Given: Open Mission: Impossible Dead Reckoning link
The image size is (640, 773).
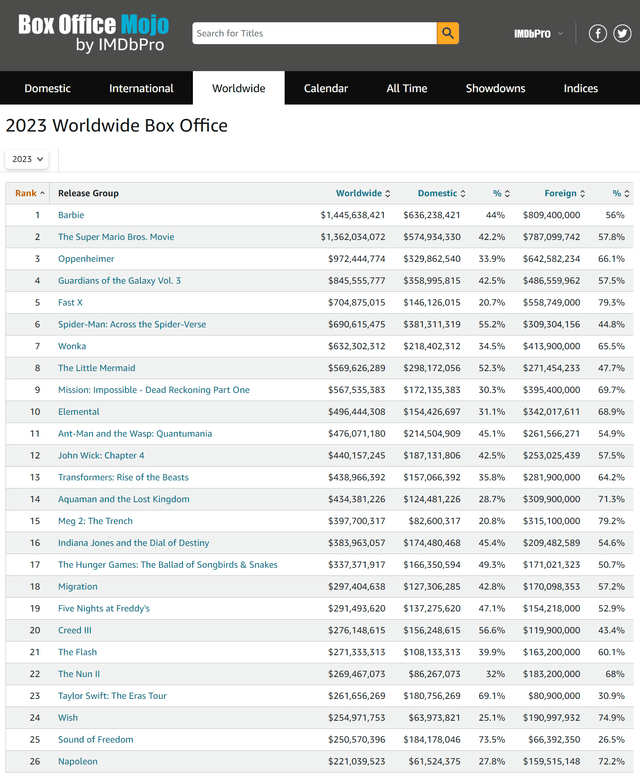Looking at the screenshot, I should [x=154, y=390].
